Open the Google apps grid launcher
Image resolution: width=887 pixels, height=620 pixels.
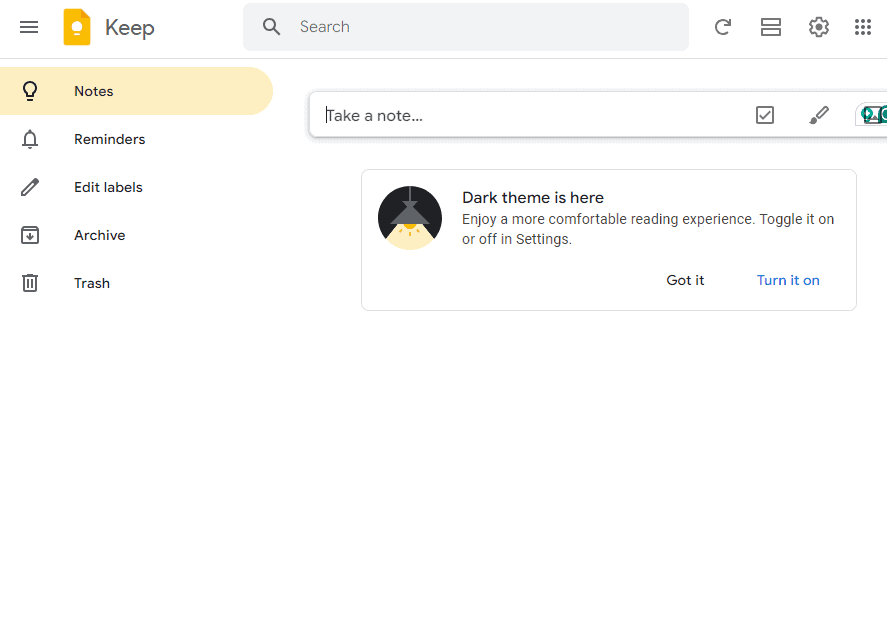click(x=863, y=27)
